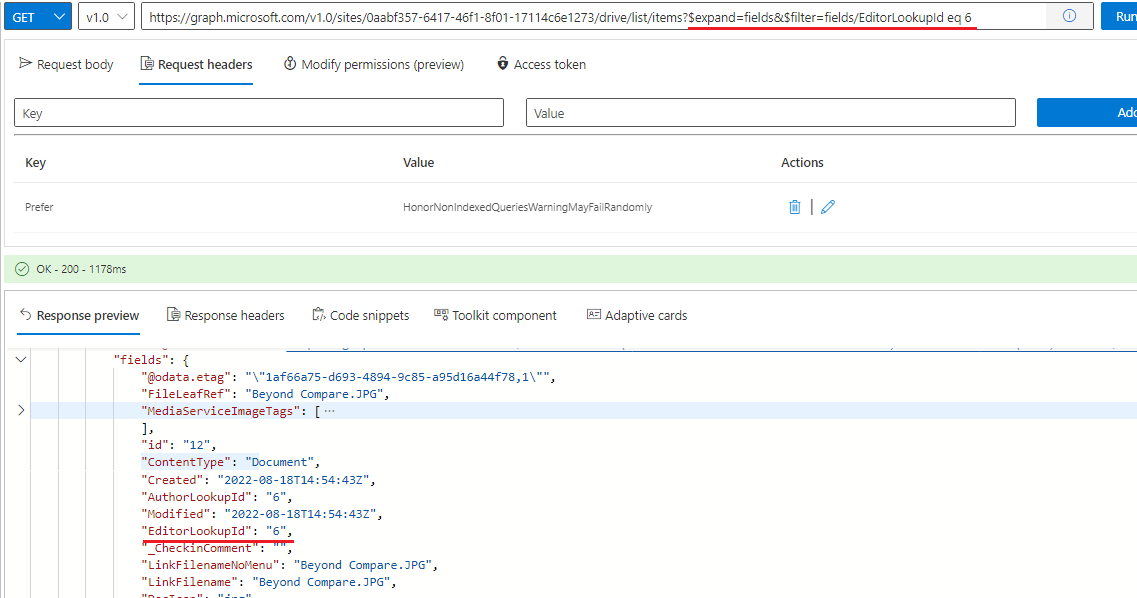Switch to the Response headers tab
Screen dimensions: 1137x598
(x=225, y=315)
